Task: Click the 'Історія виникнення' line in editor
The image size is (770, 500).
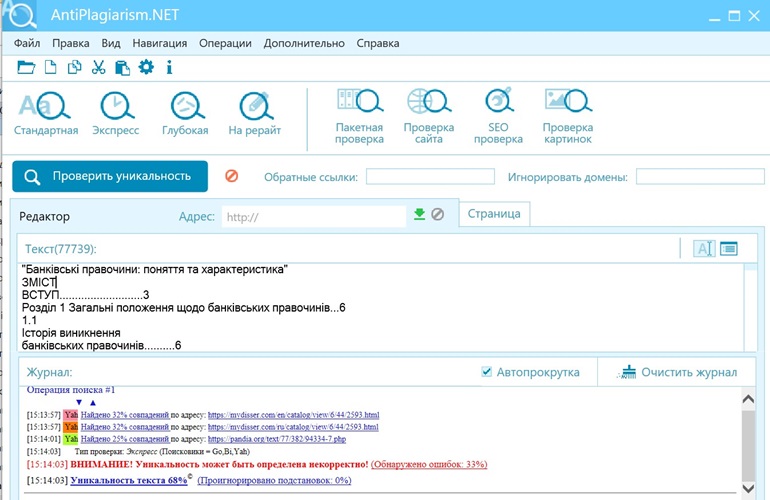Action: 71,333
